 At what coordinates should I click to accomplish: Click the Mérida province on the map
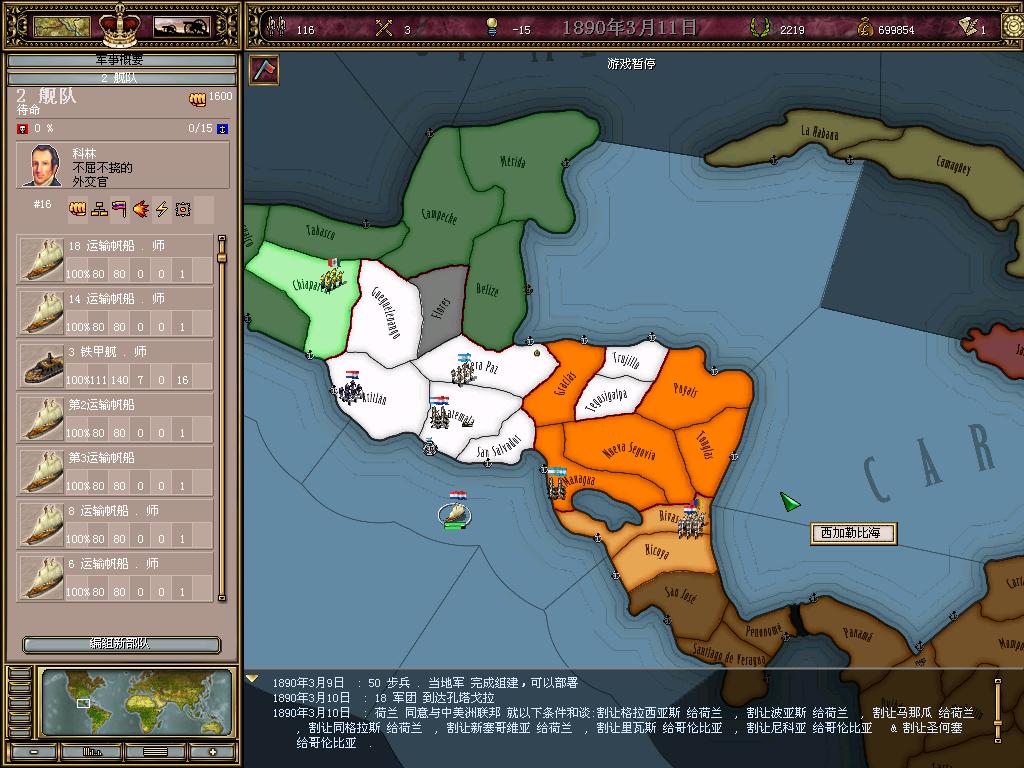pos(513,161)
